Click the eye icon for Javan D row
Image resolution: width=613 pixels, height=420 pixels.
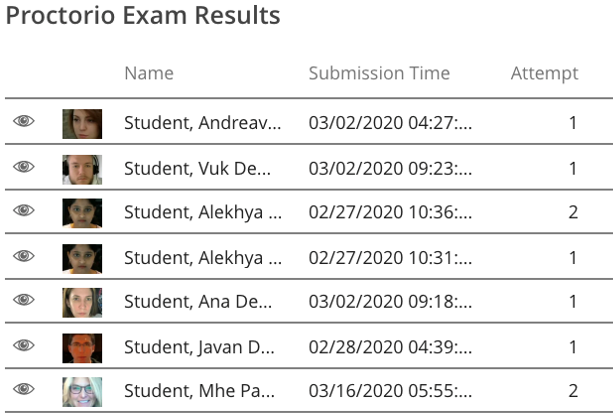coord(24,345)
